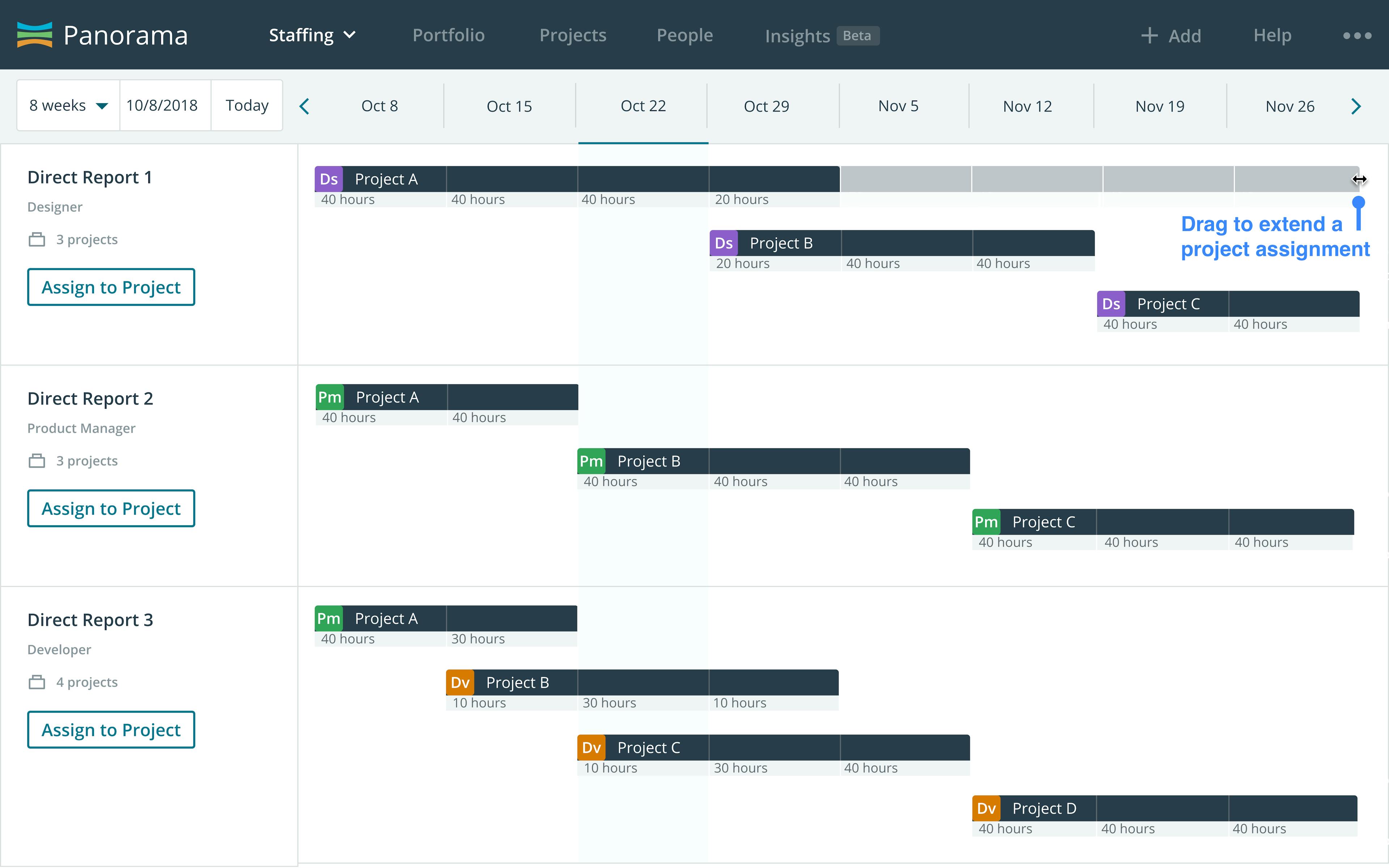Click Pm badge on Direct Report 2 Project B
This screenshot has width=1389, height=868.
[591, 461]
